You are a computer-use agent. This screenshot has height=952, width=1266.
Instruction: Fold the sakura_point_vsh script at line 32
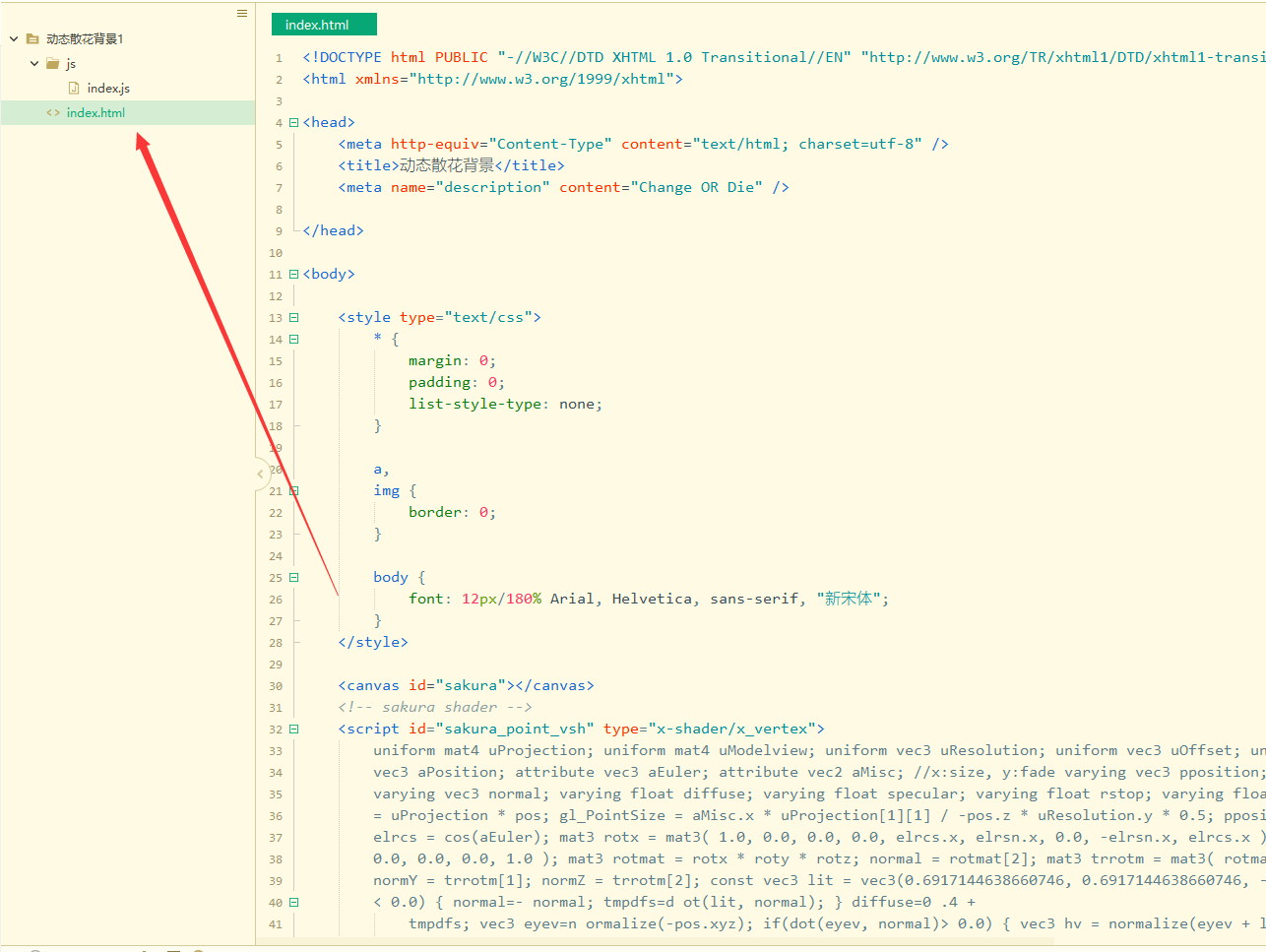(x=293, y=730)
